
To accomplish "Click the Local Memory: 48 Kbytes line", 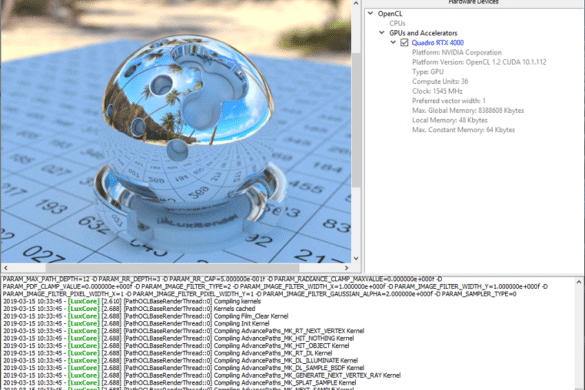I will pyautogui.click(x=450, y=120).
